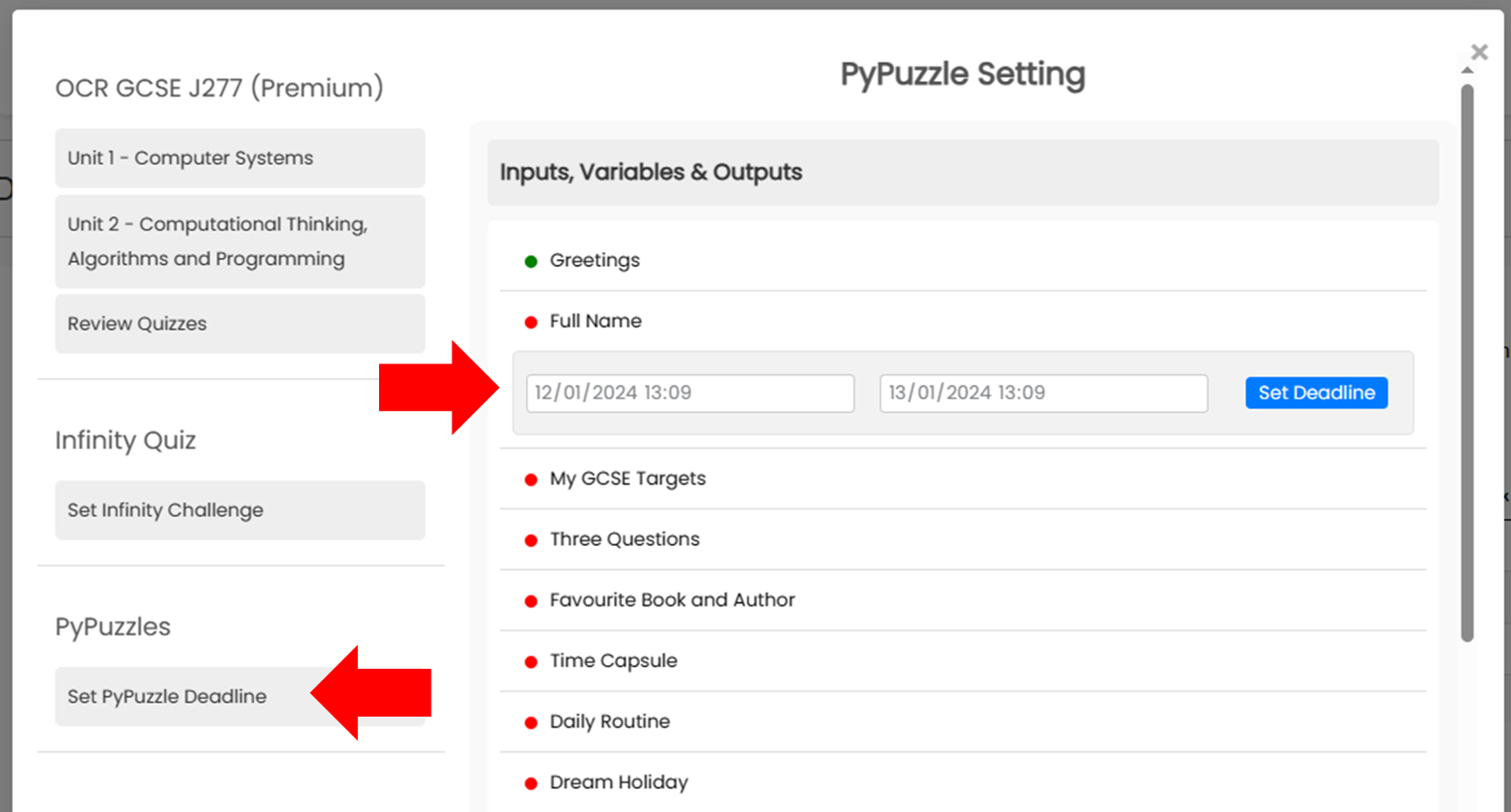Click the blue Set Deadline button

[1316, 393]
